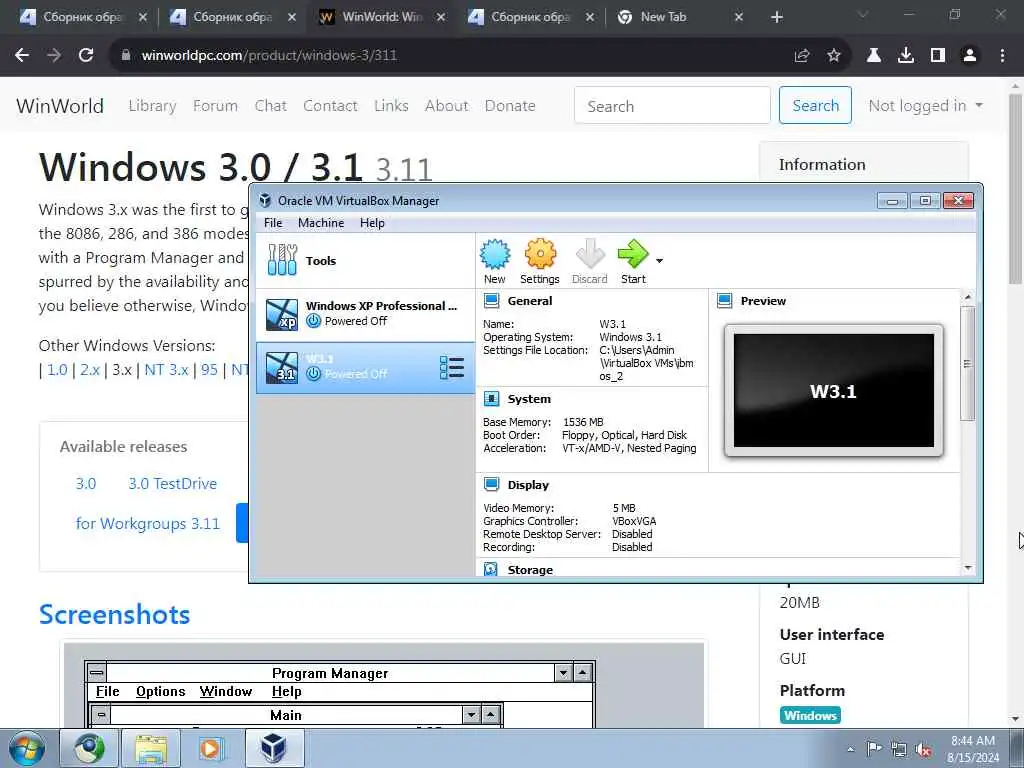The width and height of the screenshot is (1024, 768).
Task: Click the WinWorld Search button
Action: pyautogui.click(x=815, y=105)
